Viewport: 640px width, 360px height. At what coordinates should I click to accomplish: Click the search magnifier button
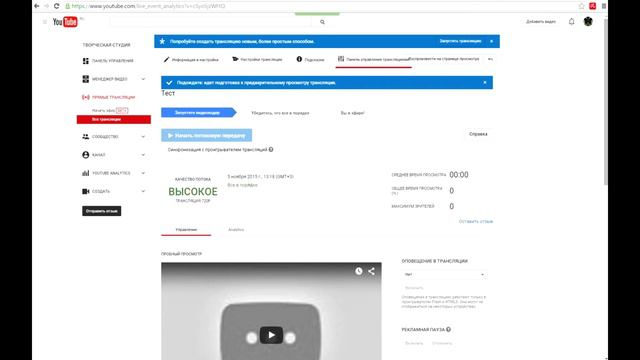[322, 22]
